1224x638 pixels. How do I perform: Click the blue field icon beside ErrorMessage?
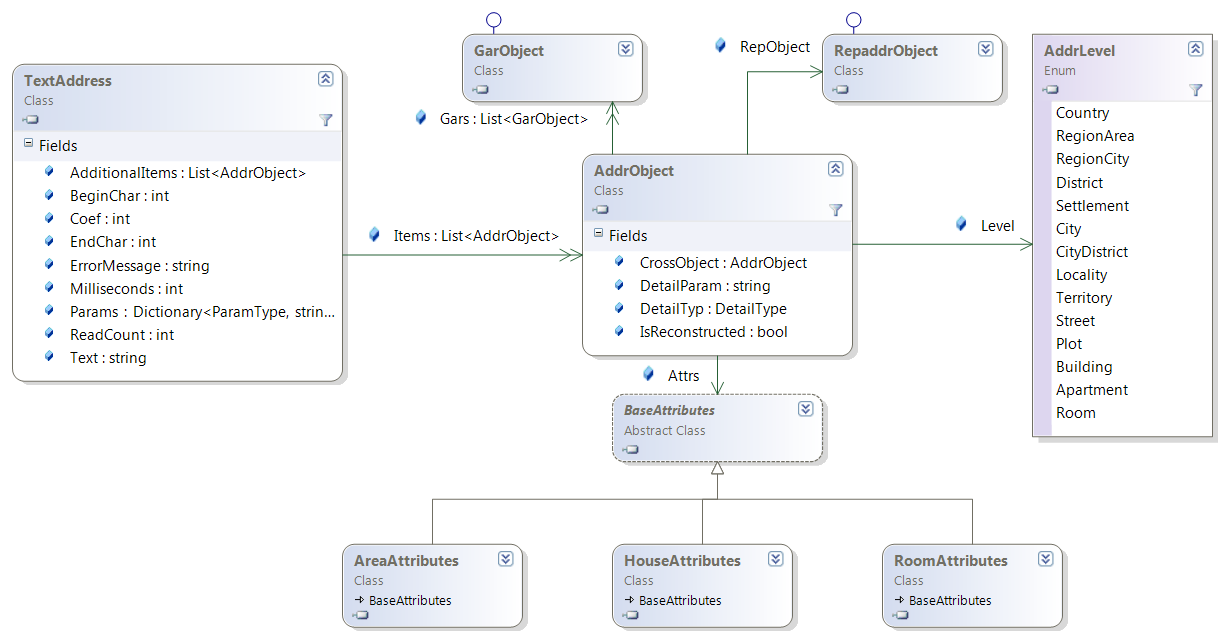point(50,265)
